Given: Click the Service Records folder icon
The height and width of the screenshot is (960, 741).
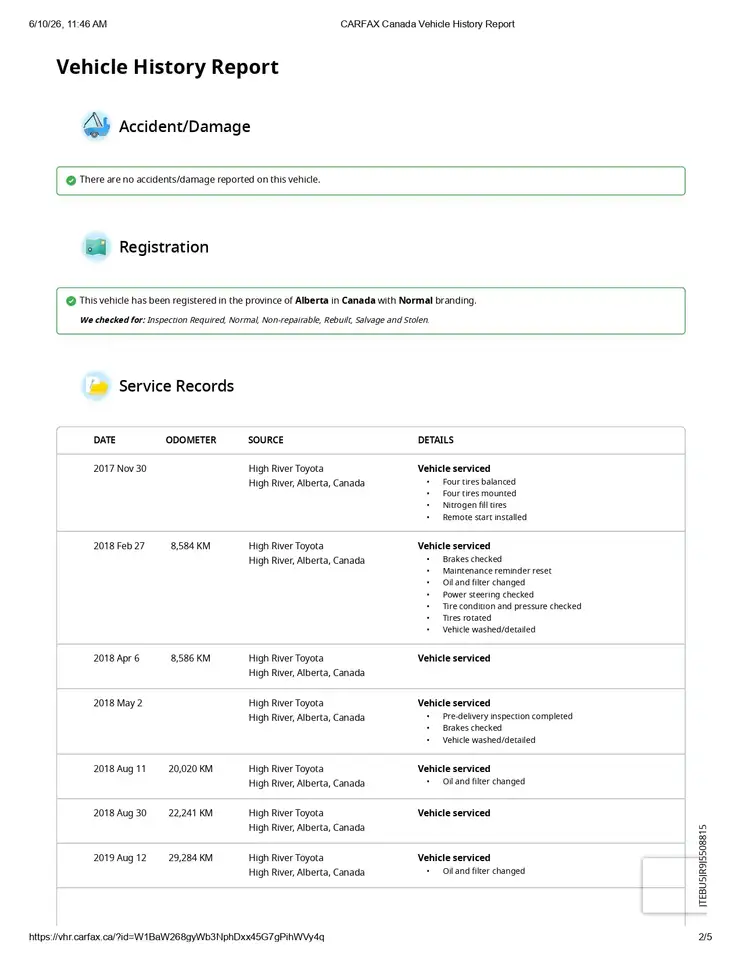Looking at the screenshot, I should tap(96, 386).
